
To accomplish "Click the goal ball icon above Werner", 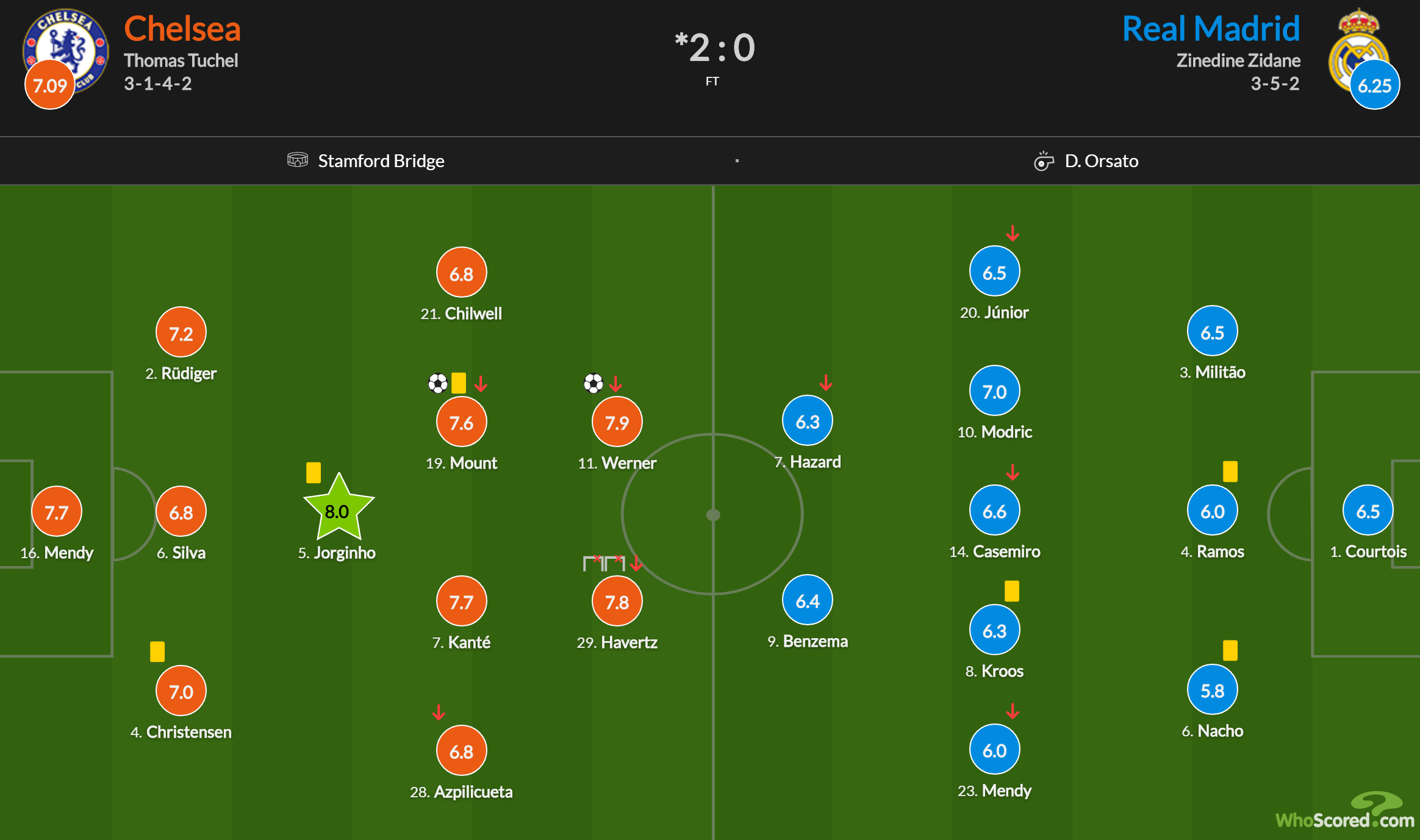I will [x=593, y=383].
